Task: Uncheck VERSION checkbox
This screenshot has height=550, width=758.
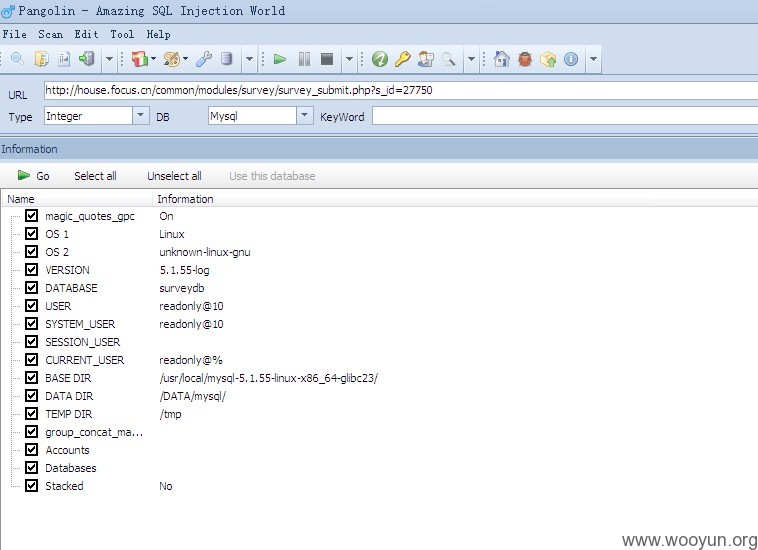Action: pyautogui.click(x=31, y=269)
